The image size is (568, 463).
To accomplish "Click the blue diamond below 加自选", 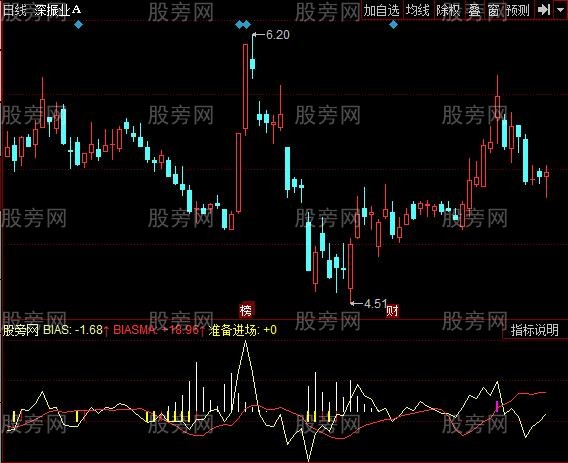I will tap(393, 25).
